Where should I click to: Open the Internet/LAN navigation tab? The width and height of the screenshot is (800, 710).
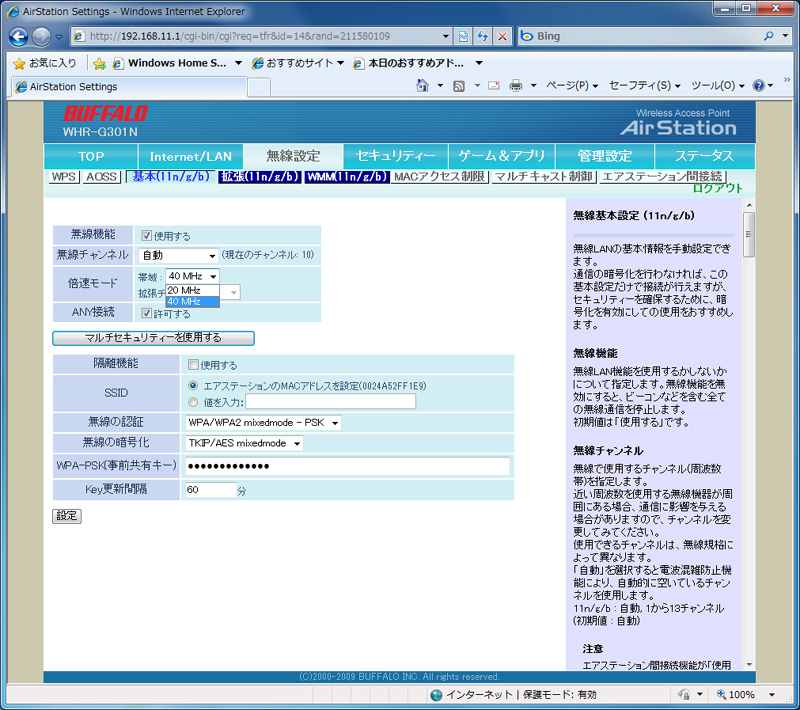(190, 156)
